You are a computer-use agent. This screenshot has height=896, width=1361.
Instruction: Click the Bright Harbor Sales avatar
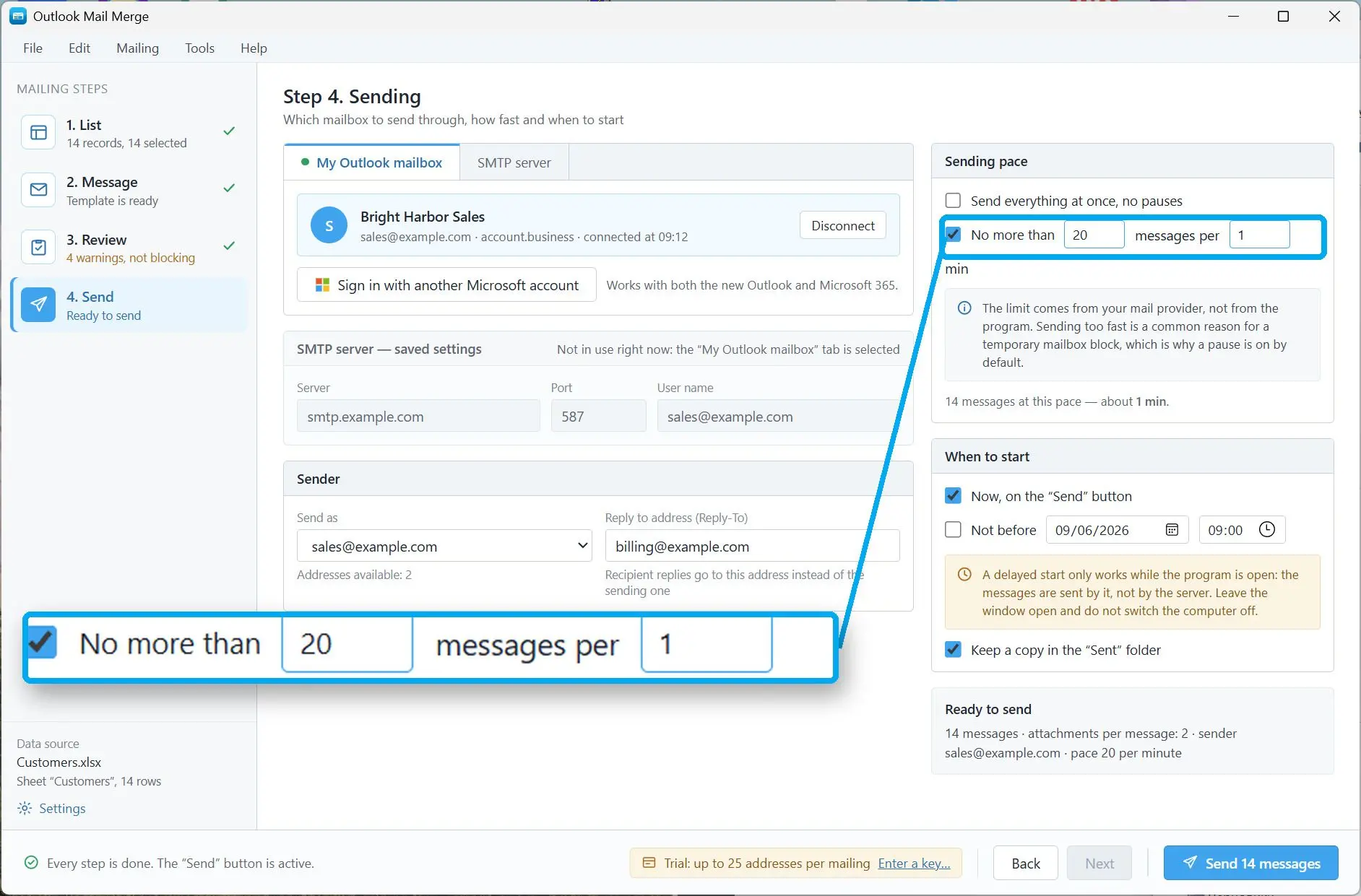point(329,225)
